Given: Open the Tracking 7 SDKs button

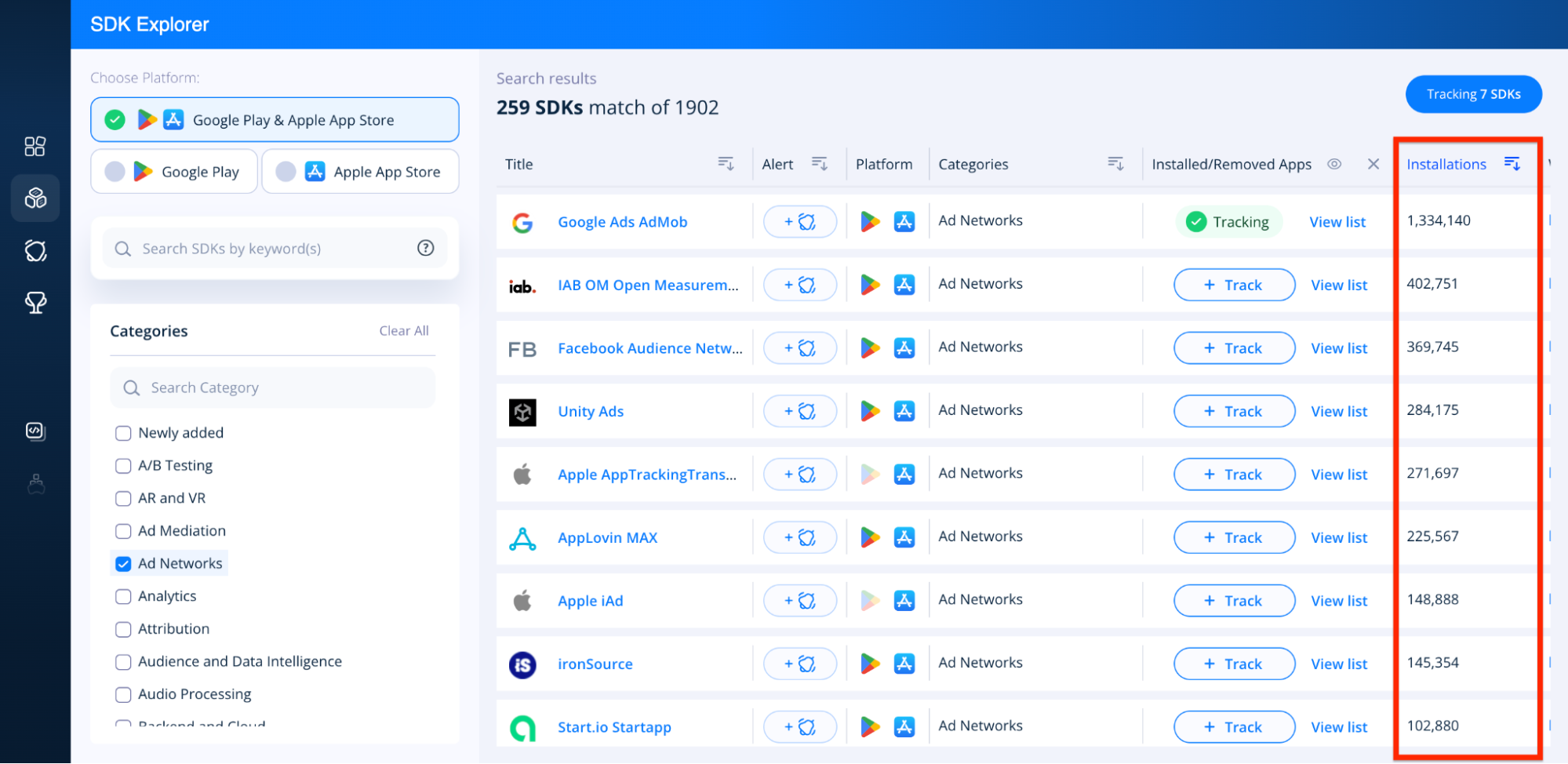Looking at the screenshot, I should click(1474, 94).
